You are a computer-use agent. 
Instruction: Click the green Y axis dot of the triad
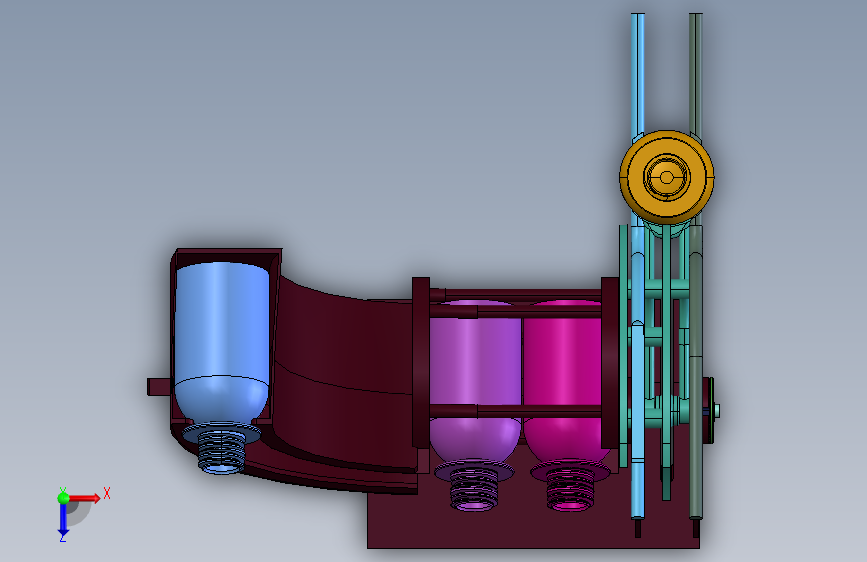tap(64, 498)
